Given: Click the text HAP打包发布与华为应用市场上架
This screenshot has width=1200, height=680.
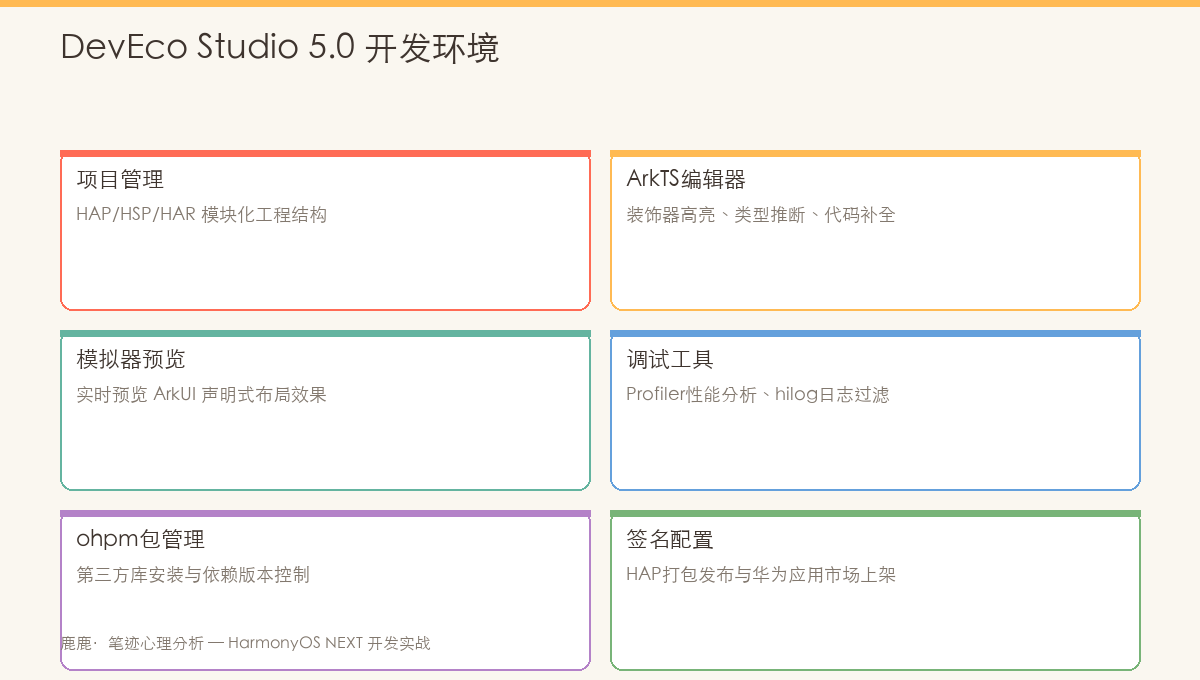Looking at the screenshot, I should [x=761, y=575].
